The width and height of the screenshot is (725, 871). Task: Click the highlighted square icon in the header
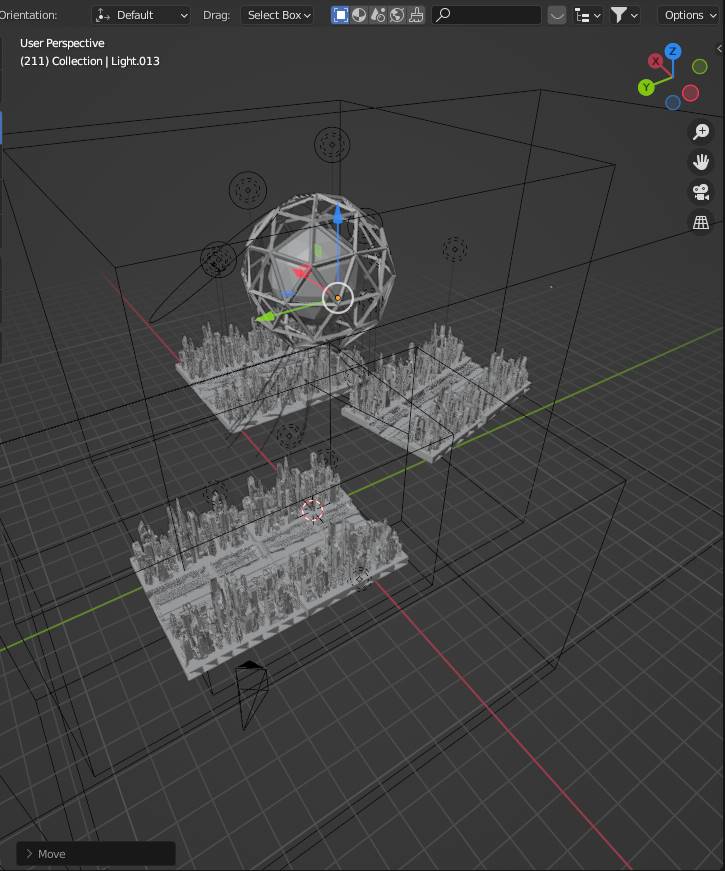point(340,15)
